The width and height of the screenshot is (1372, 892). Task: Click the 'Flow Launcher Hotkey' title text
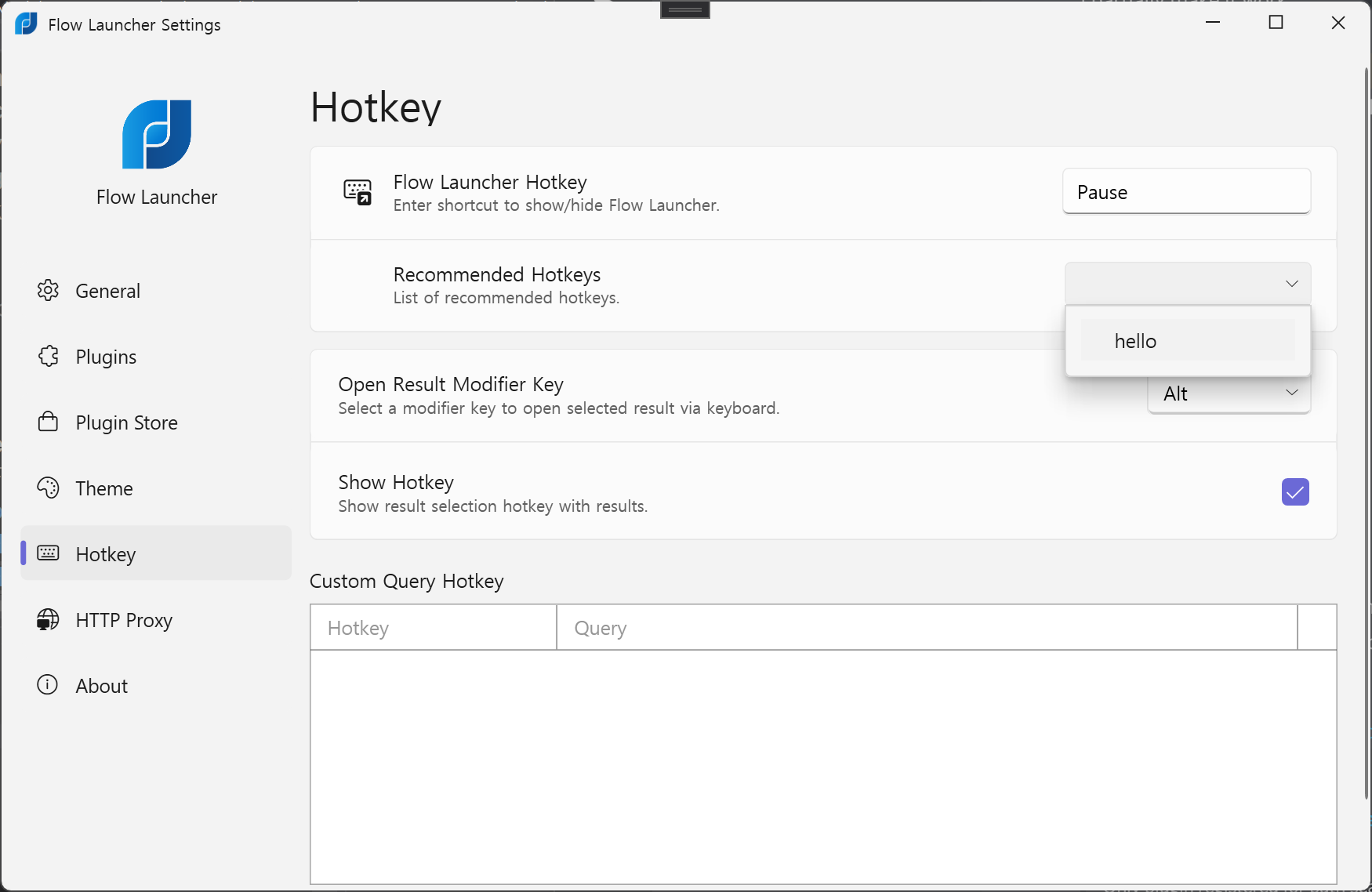[490, 182]
